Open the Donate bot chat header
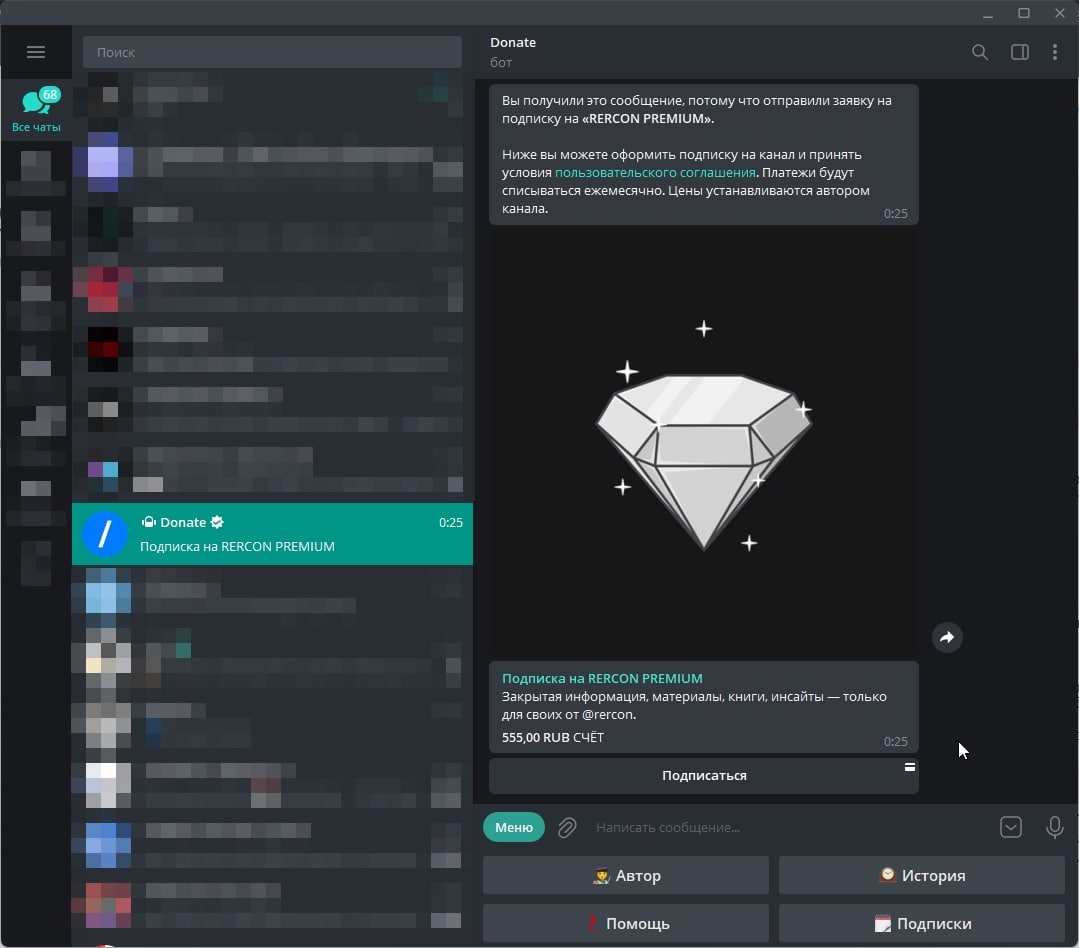Viewport: 1079px width, 948px height. [x=513, y=52]
